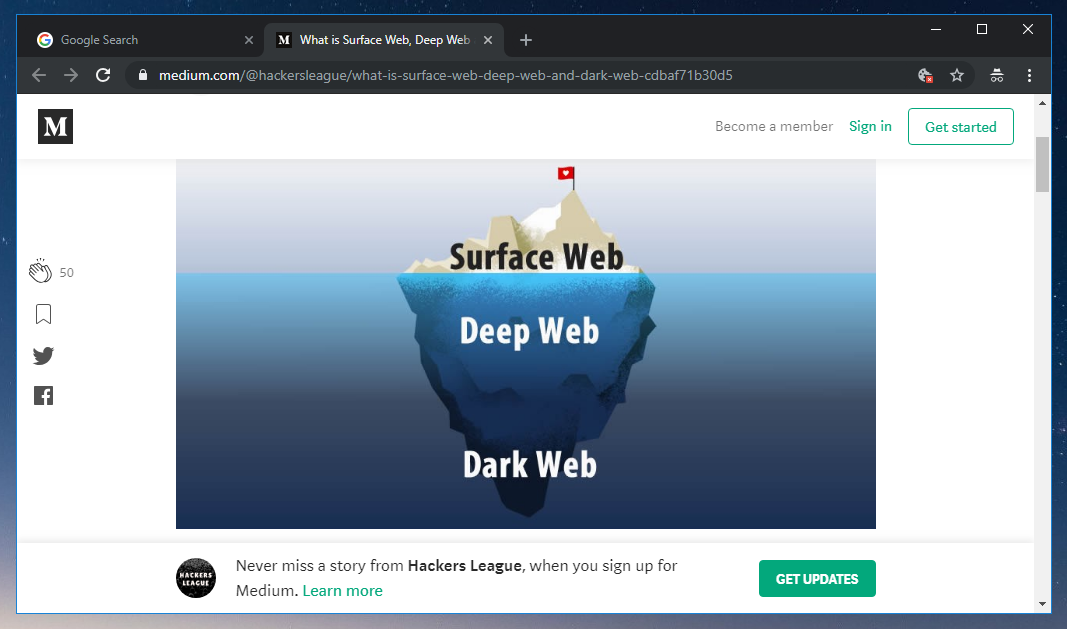Open Learn more link
This screenshot has height=629, width=1067.
point(342,590)
